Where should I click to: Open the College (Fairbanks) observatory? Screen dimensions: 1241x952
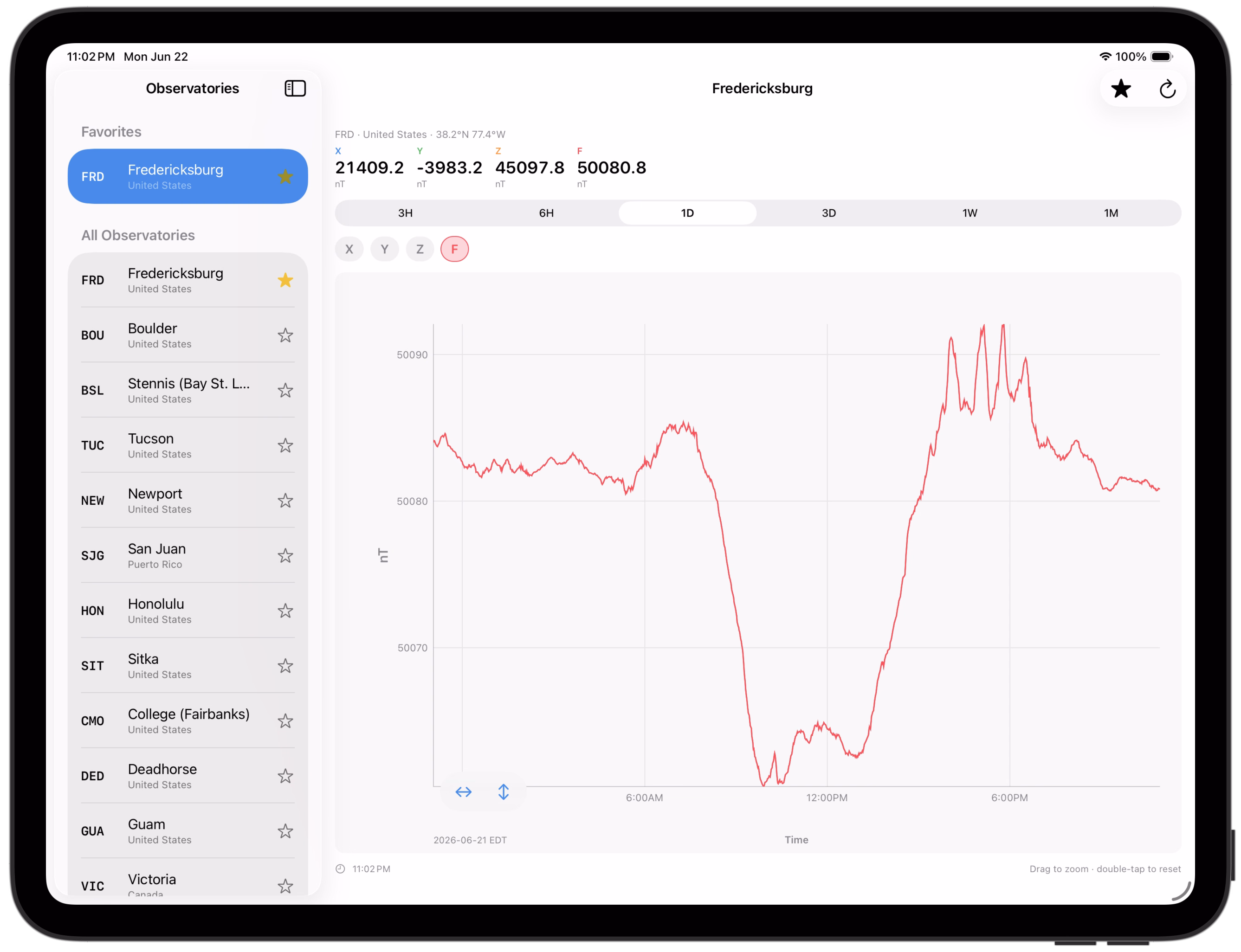[187, 721]
